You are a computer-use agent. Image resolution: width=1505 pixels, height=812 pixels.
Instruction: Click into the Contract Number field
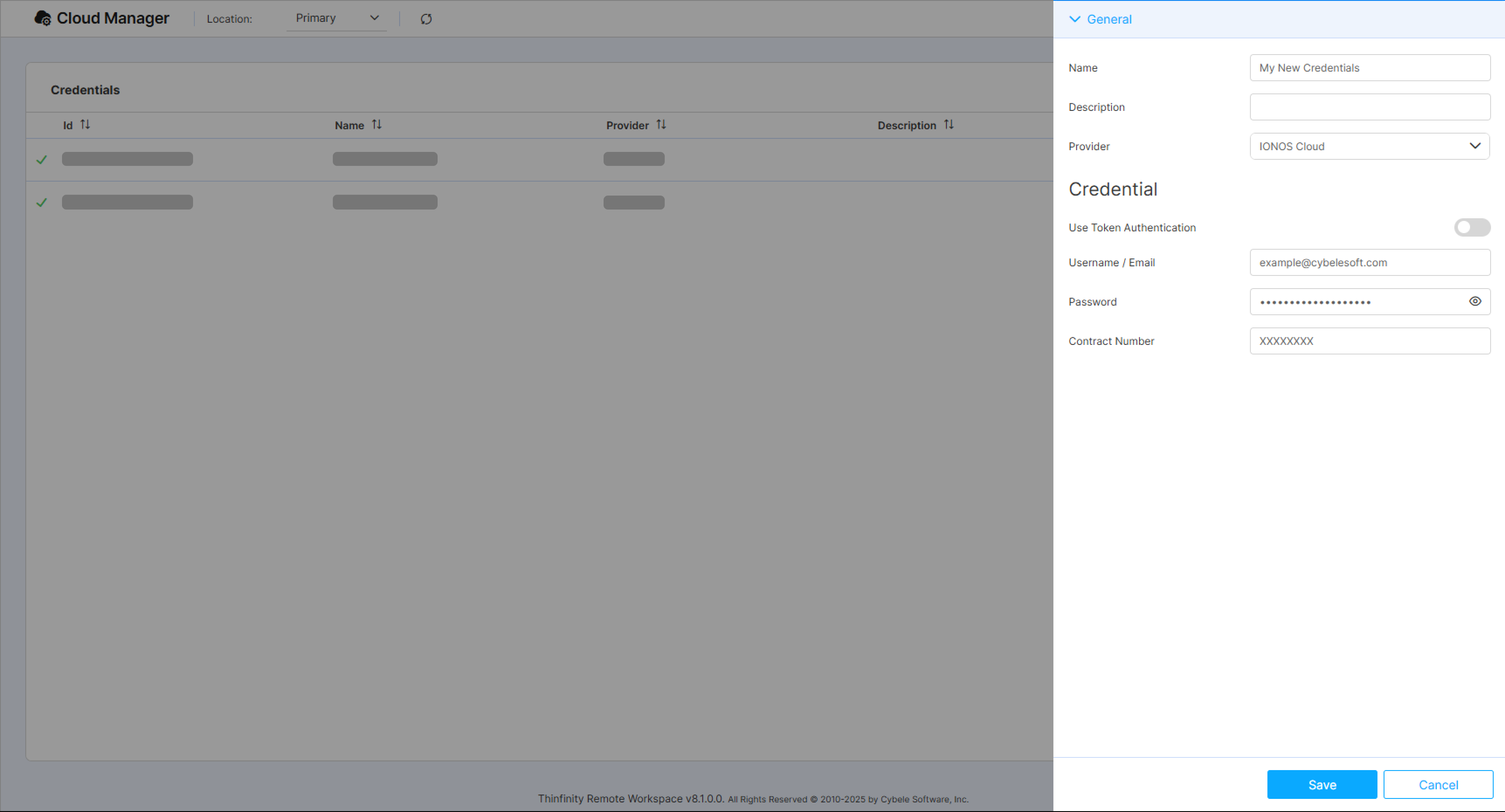click(x=1369, y=341)
